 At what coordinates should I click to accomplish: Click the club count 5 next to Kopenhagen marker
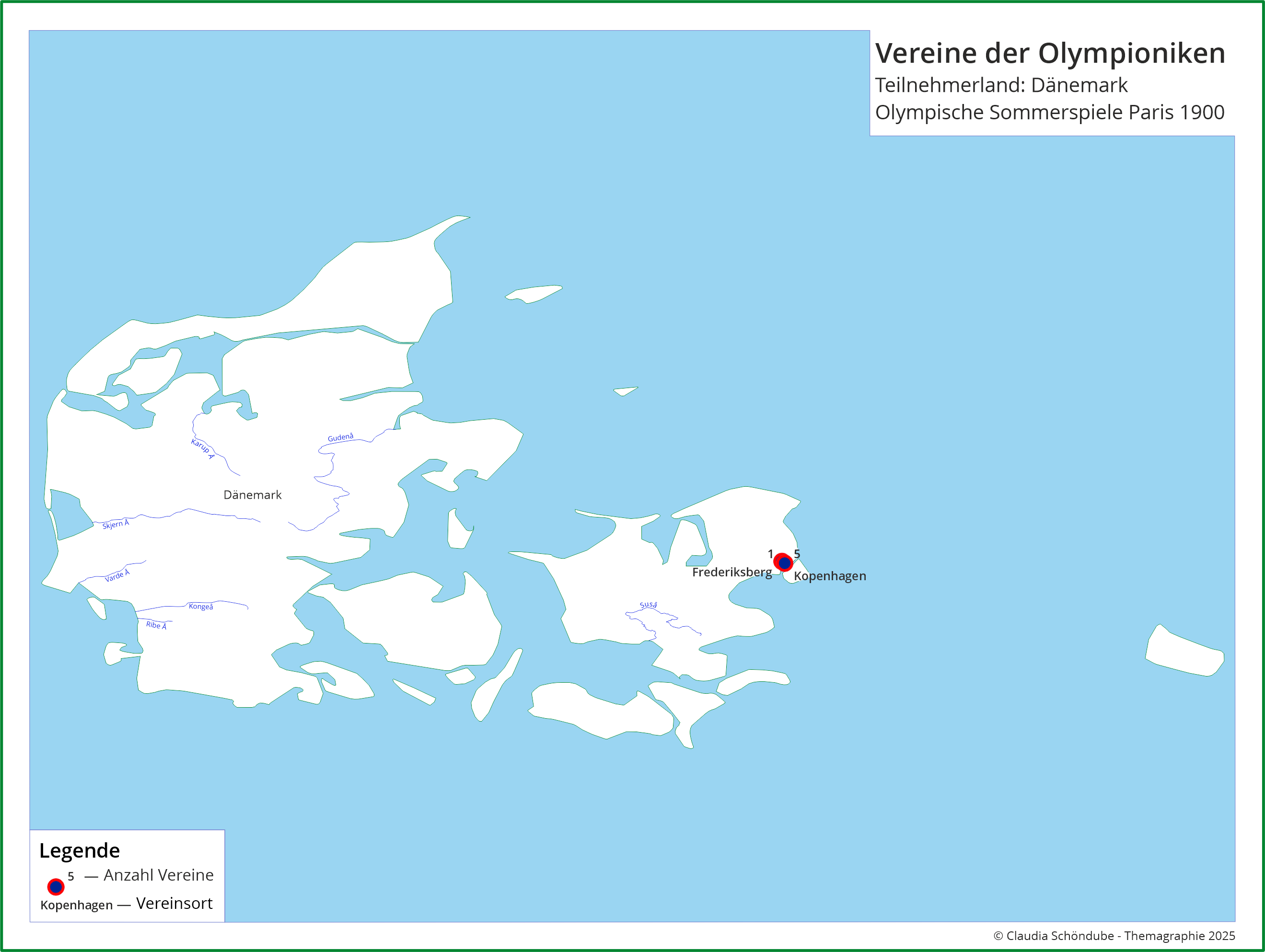pos(797,553)
